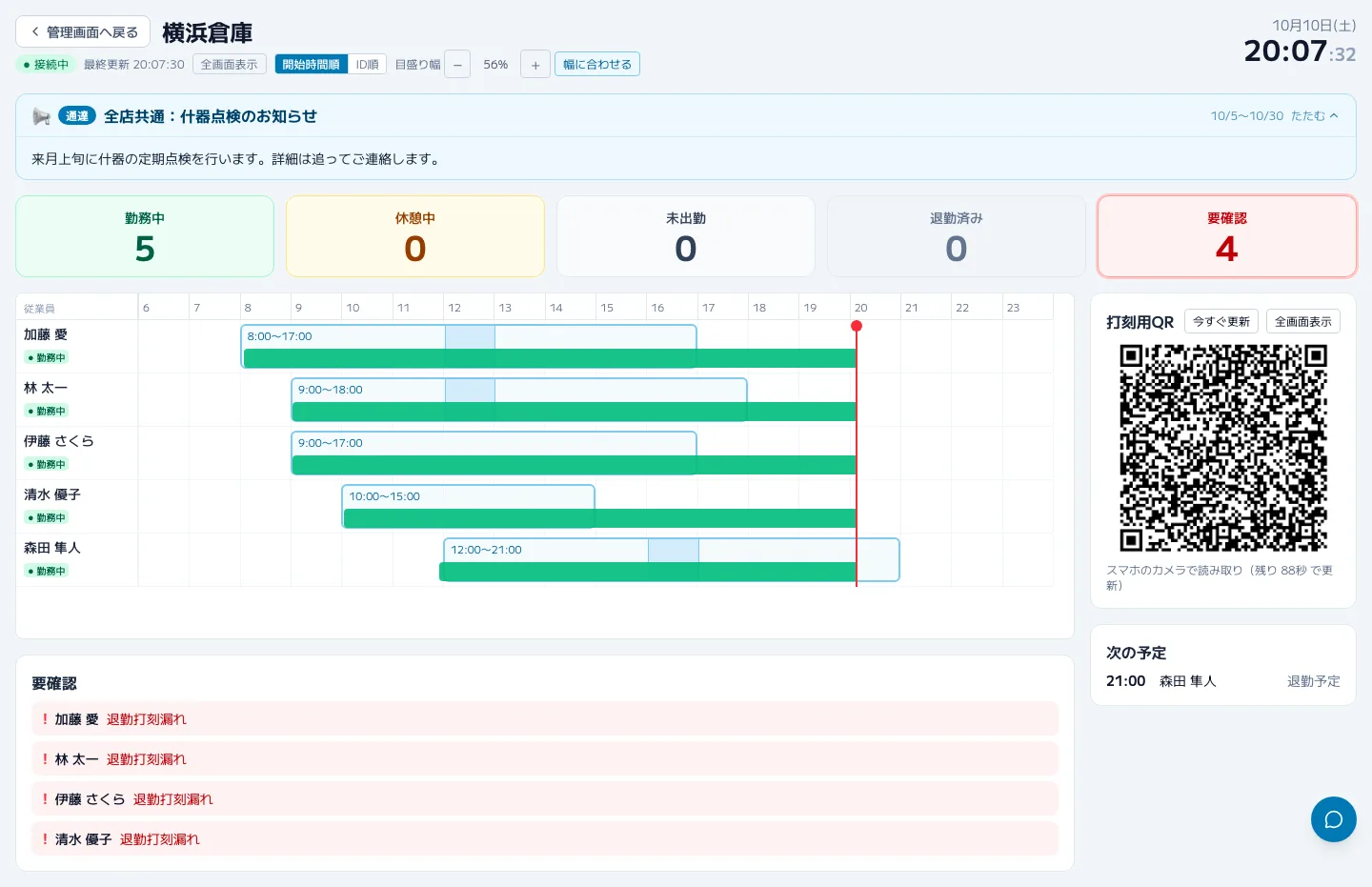Screen dimensions: 1372x887
Task: Click the 通達 badge in announcement
Action: pyautogui.click(x=77, y=116)
